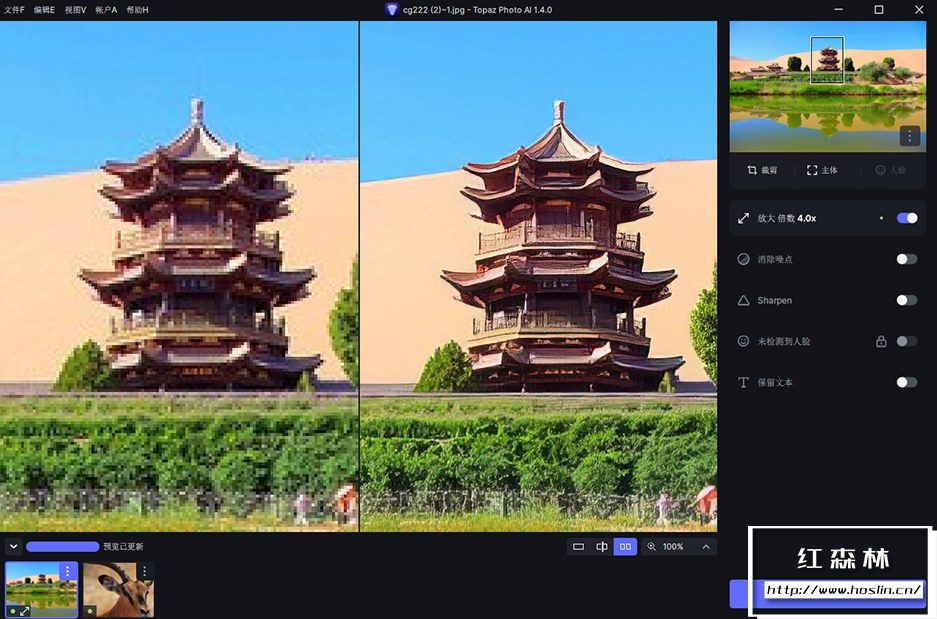Enable the 保留文本 switch
The width and height of the screenshot is (937, 619).
(907, 382)
